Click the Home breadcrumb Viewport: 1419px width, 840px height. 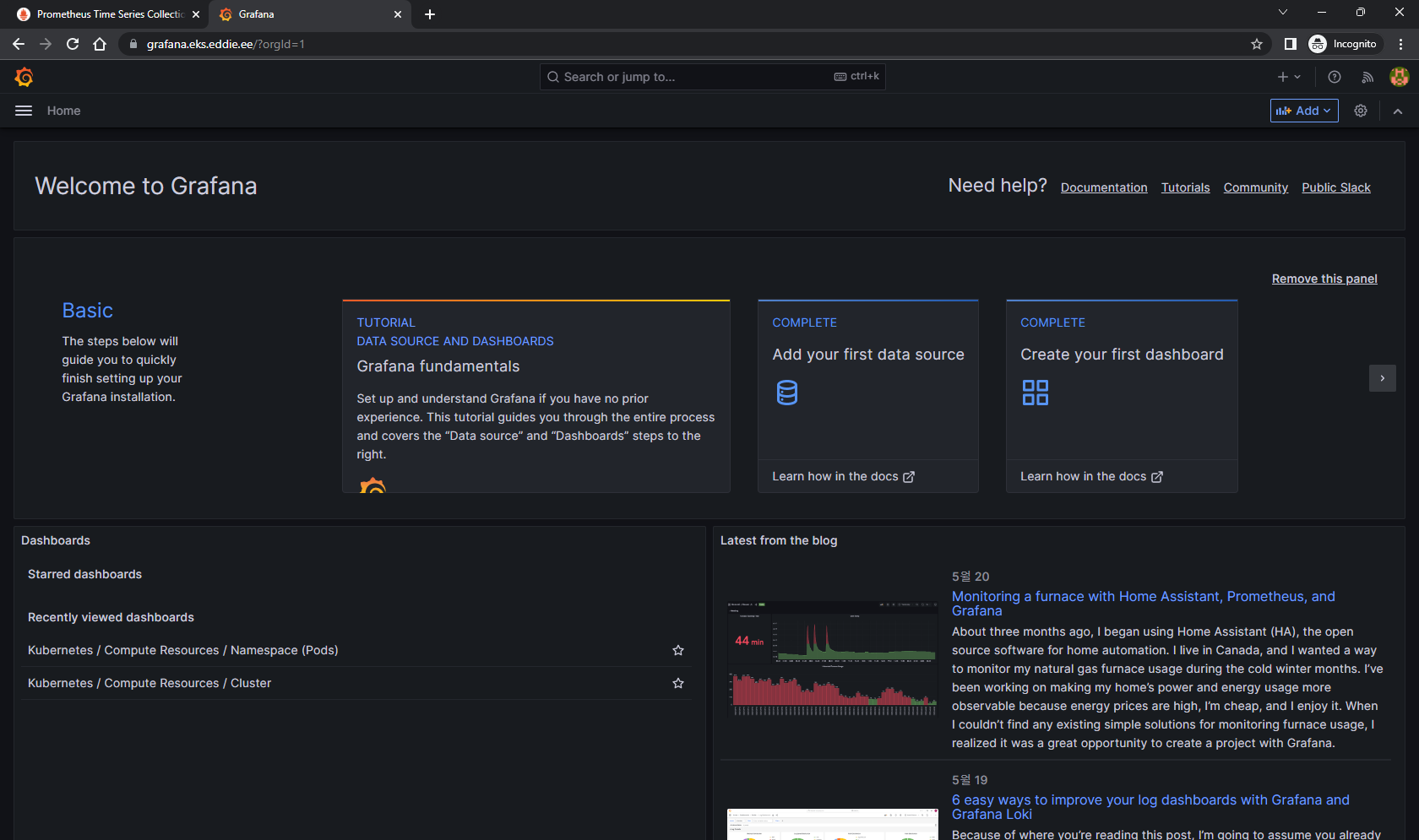point(63,111)
